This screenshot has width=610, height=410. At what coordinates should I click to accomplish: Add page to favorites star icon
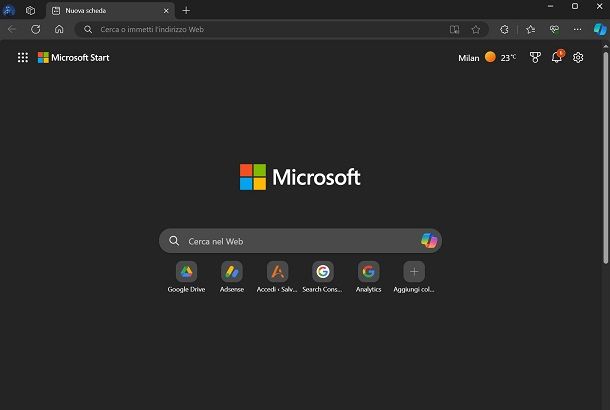[476, 30]
